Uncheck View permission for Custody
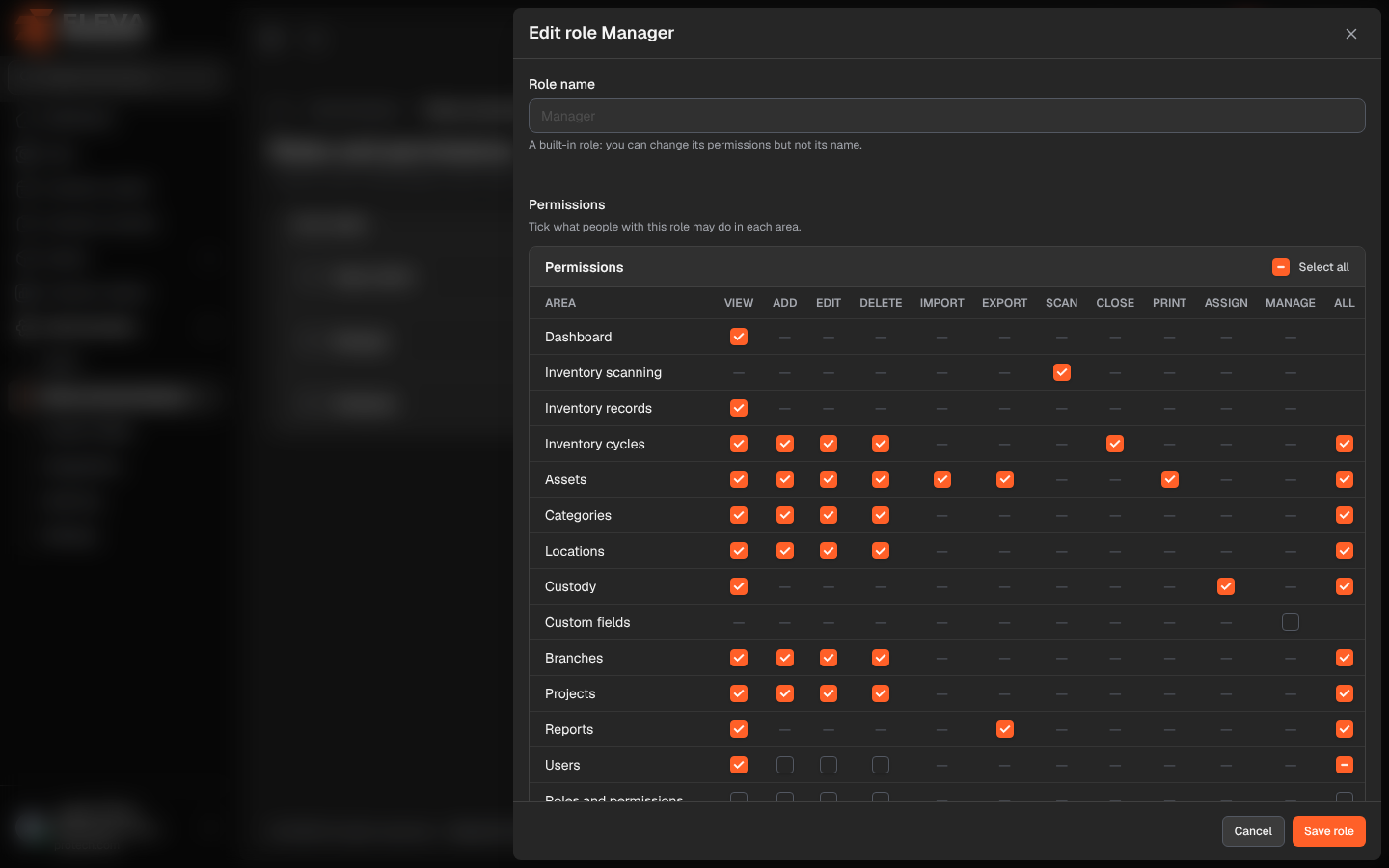Image resolution: width=1389 pixels, height=868 pixels. pos(739,586)
